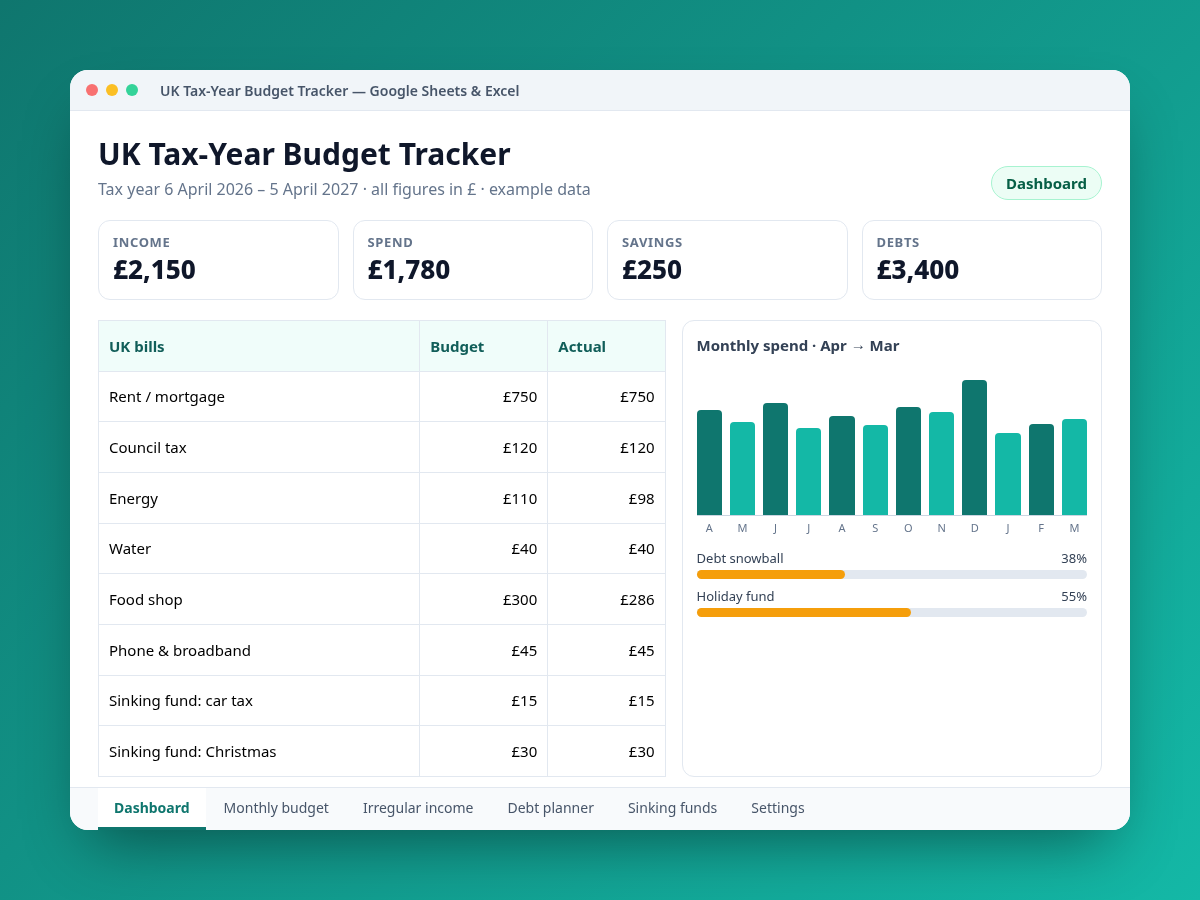Click the 55% Holiday fund value
The image size is (1200, 900).
1074,597
